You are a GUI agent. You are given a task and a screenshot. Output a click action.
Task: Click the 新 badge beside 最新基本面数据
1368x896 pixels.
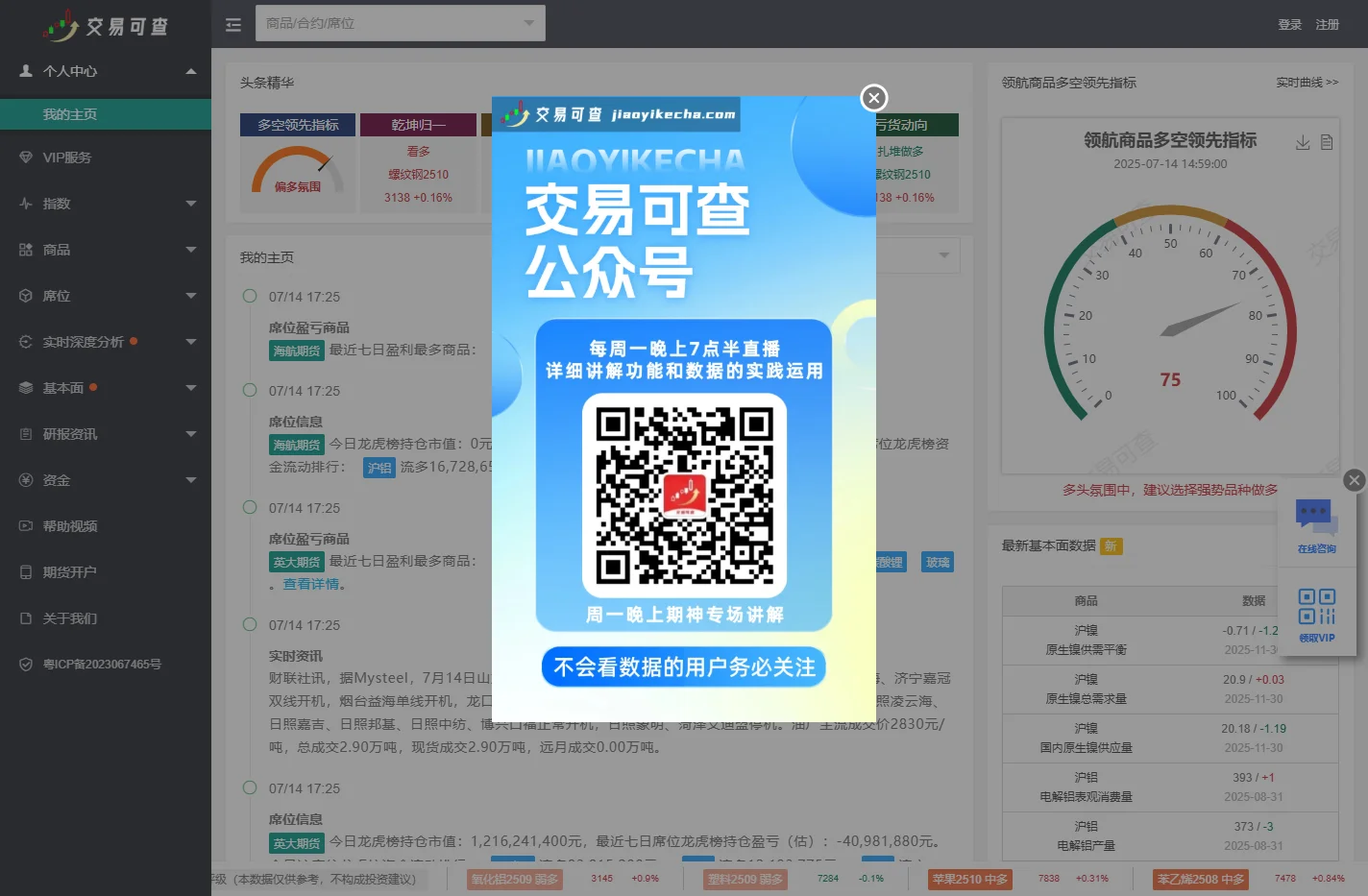[1111, 545]
